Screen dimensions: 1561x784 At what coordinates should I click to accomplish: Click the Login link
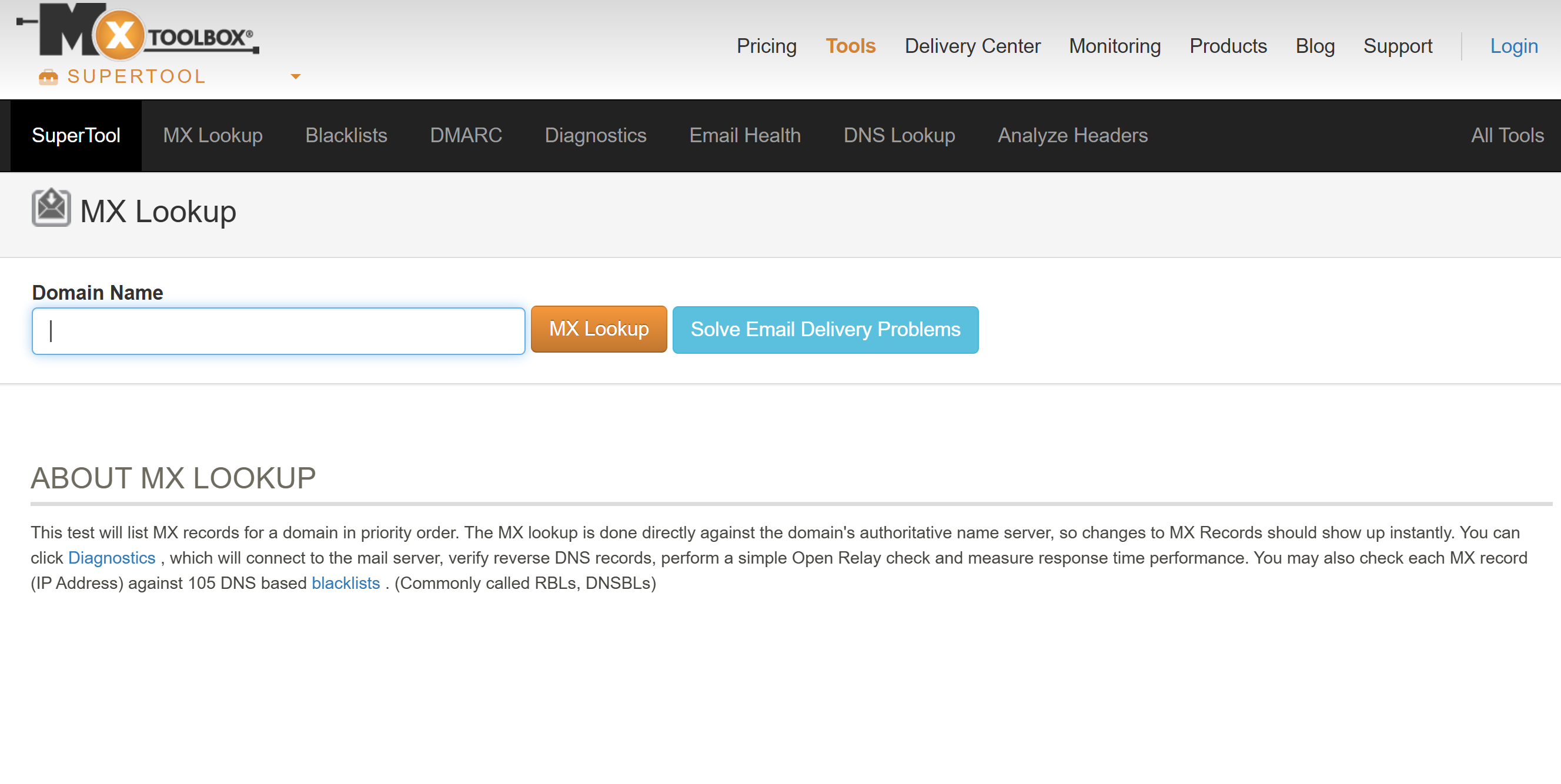(x=1514, y=46)
